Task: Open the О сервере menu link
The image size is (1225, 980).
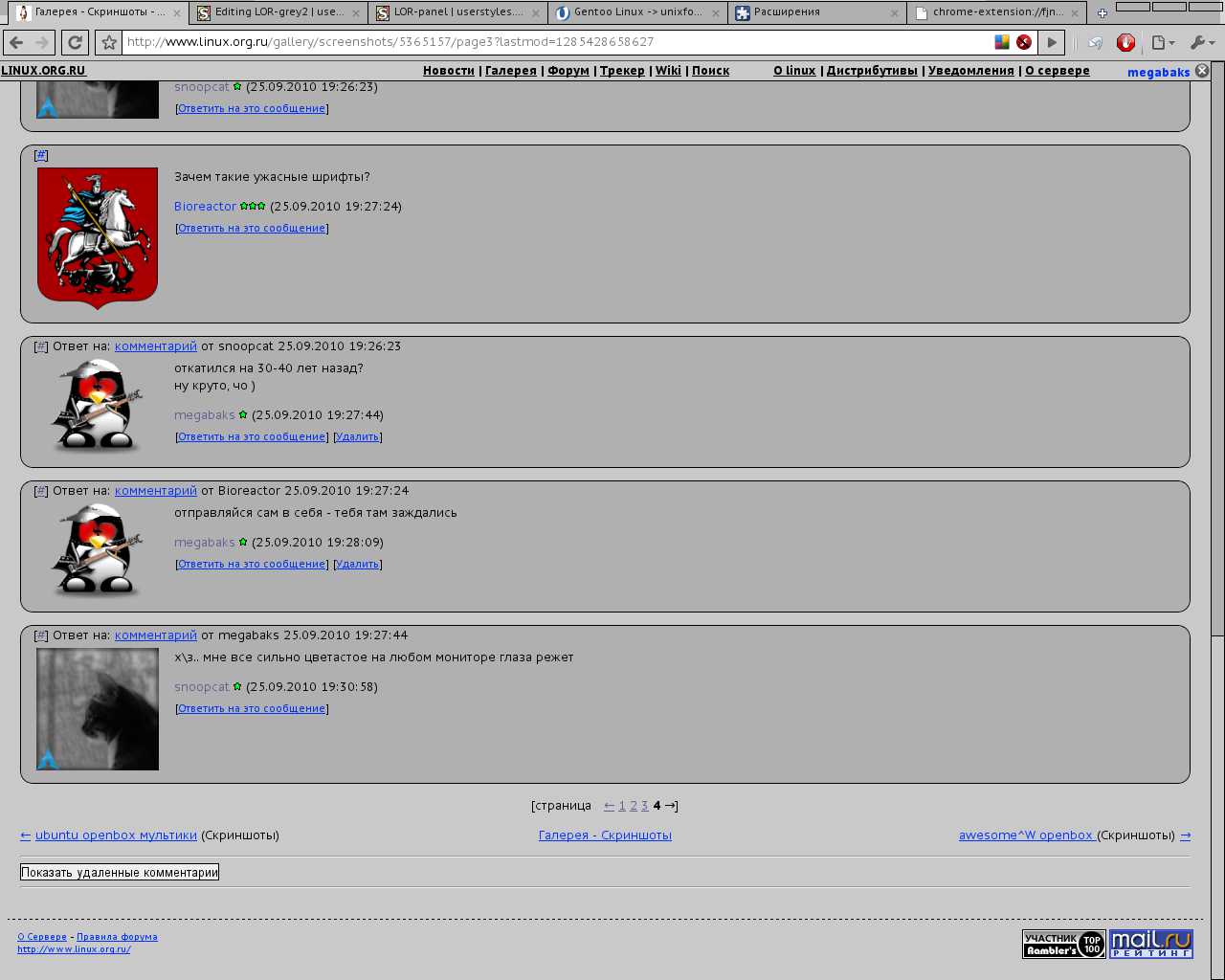Action: tap(1058, 71)
